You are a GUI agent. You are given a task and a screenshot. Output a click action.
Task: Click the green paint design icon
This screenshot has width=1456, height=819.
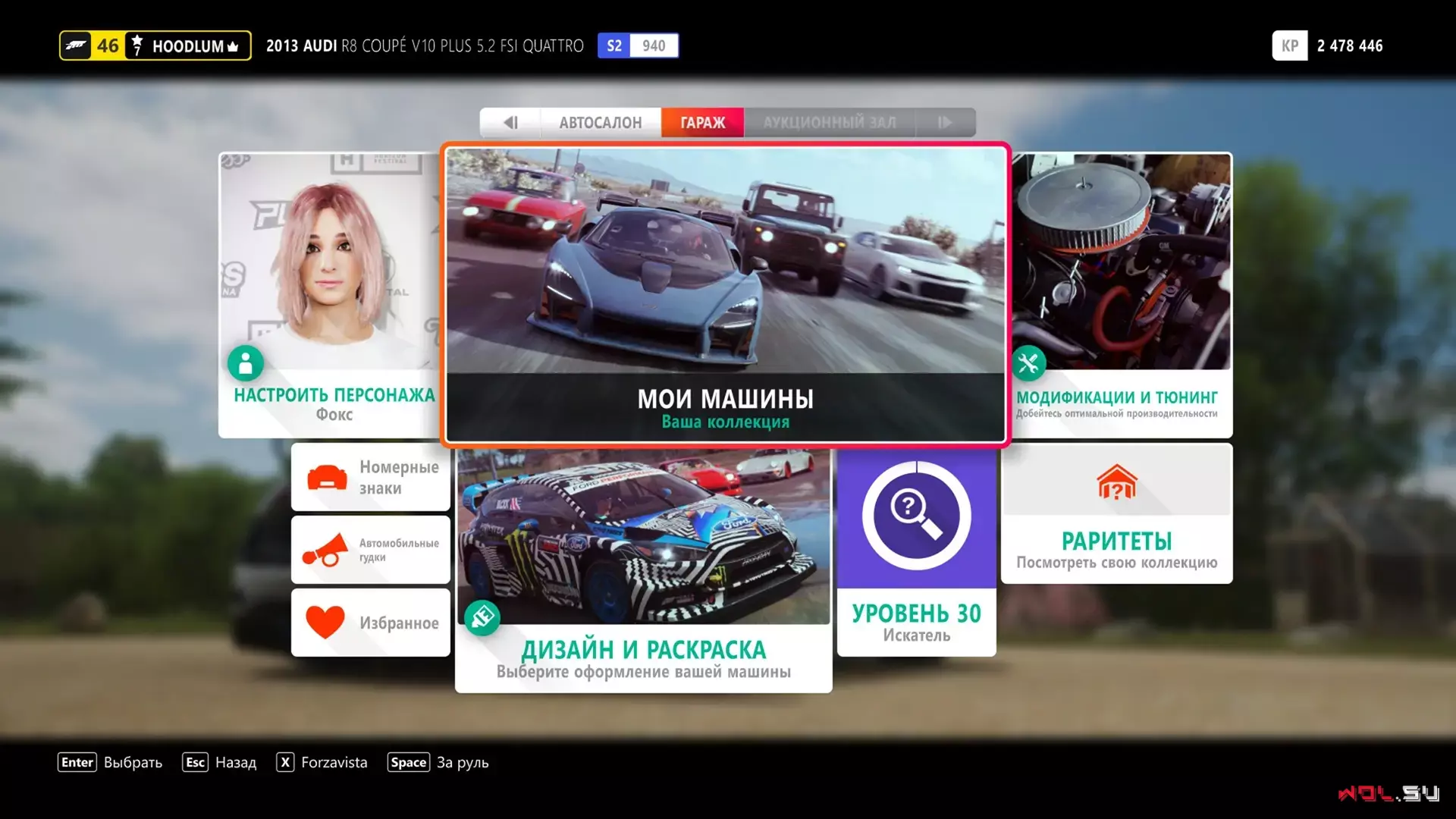point(482,618)
